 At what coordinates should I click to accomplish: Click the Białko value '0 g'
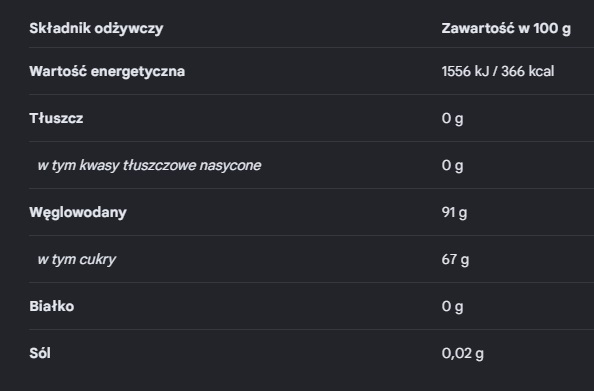click(x=452, y=307)
